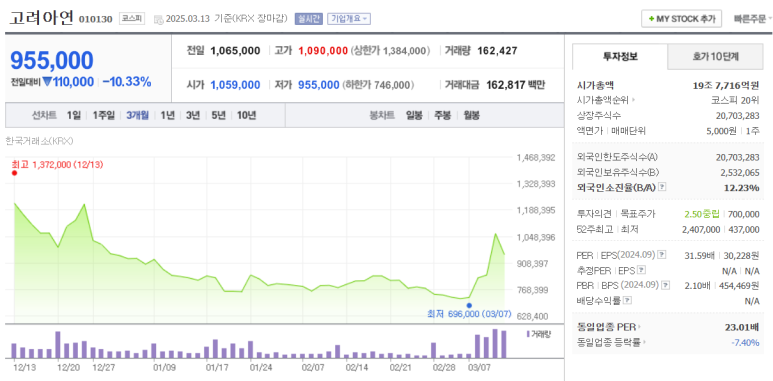Select the 3년 line chart period
The width and height of the screenshot is (773, 381).
[x=193, y=115]
